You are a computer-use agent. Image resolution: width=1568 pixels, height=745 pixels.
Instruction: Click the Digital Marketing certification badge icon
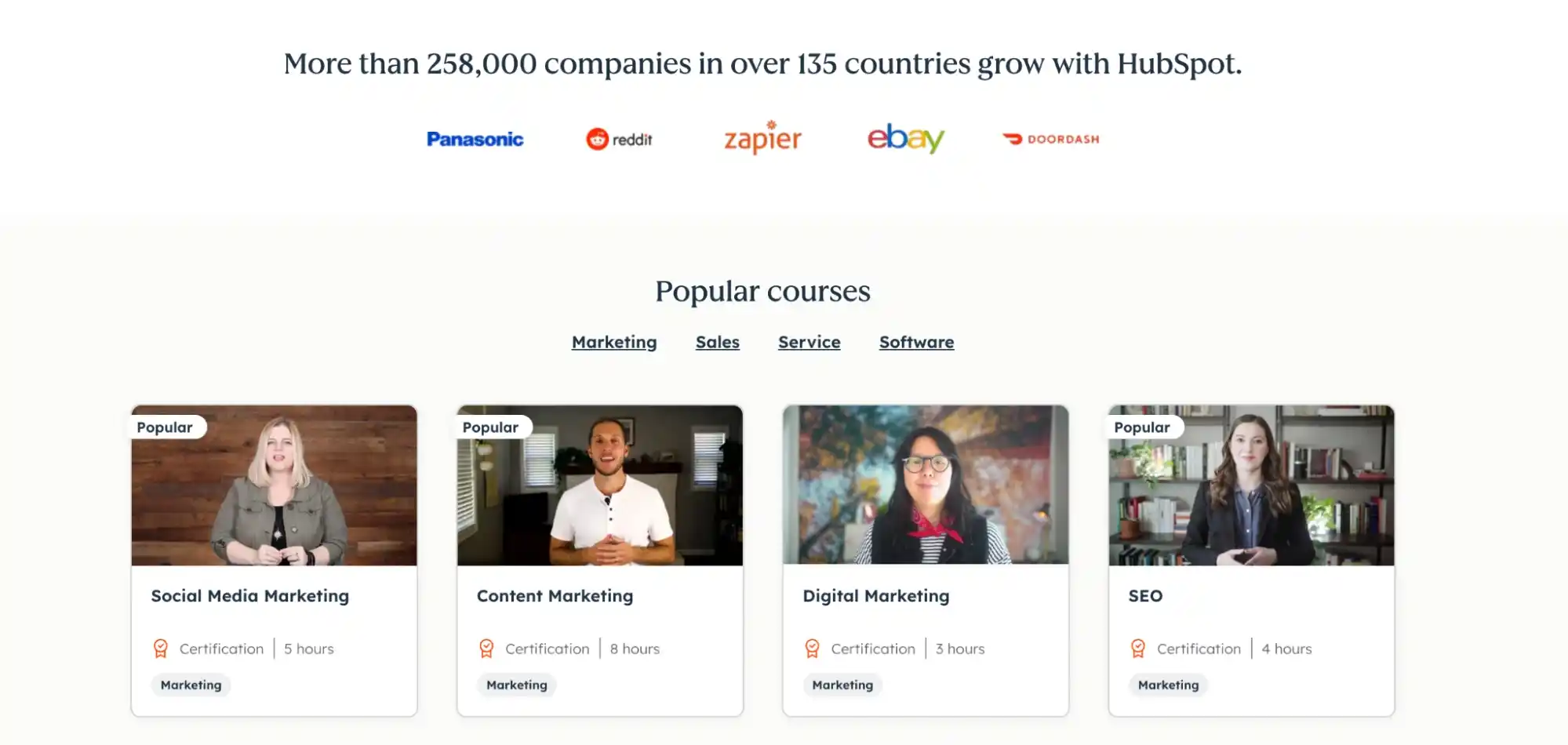point(812,649)
